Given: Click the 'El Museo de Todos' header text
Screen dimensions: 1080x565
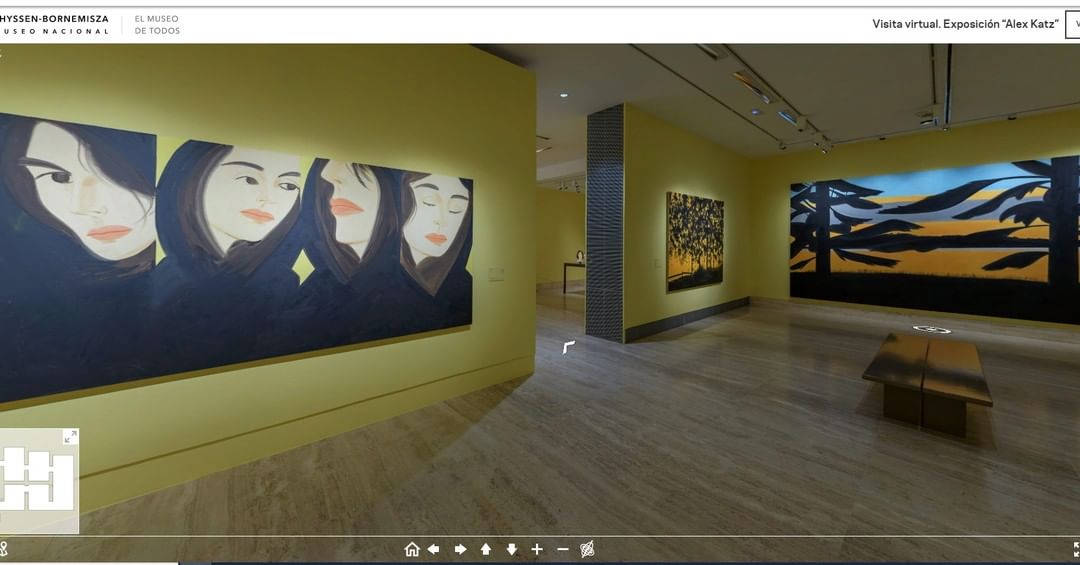Looking at the screenshot, I should (x=158, y=25).
